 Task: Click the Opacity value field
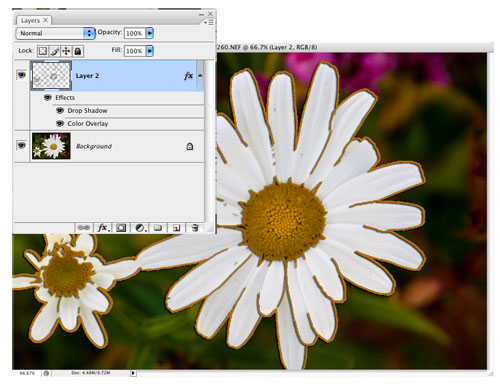135,33
